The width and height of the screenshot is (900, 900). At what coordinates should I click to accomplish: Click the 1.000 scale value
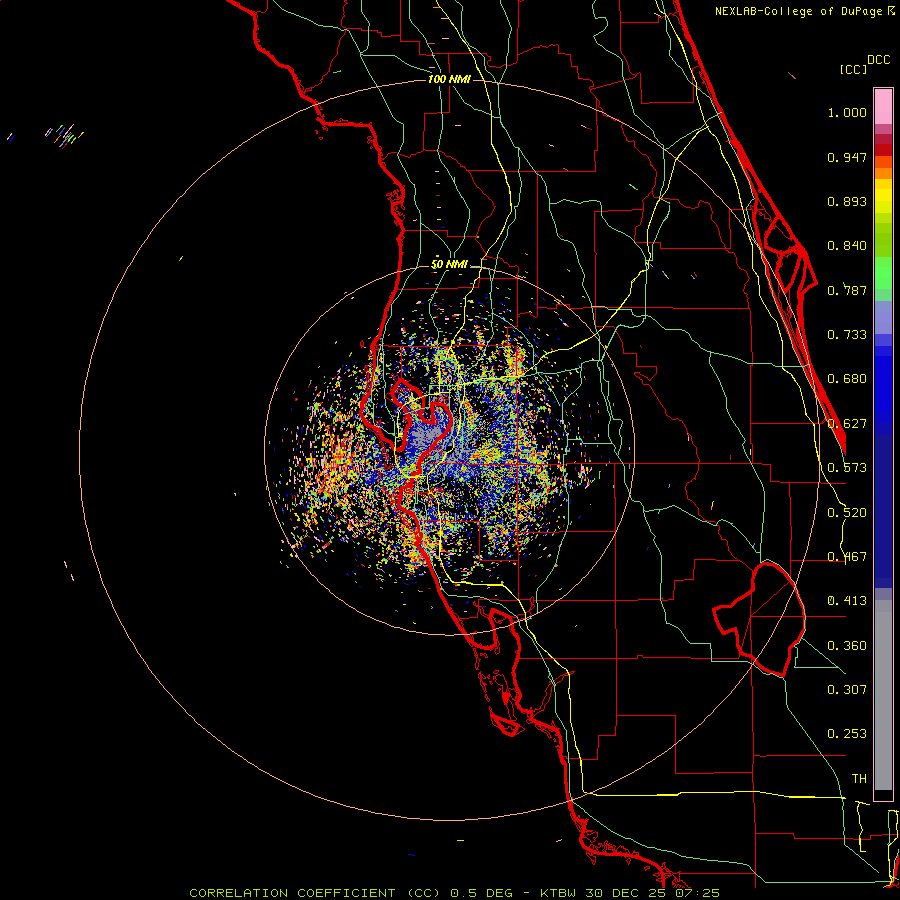(x=847, y=113)
